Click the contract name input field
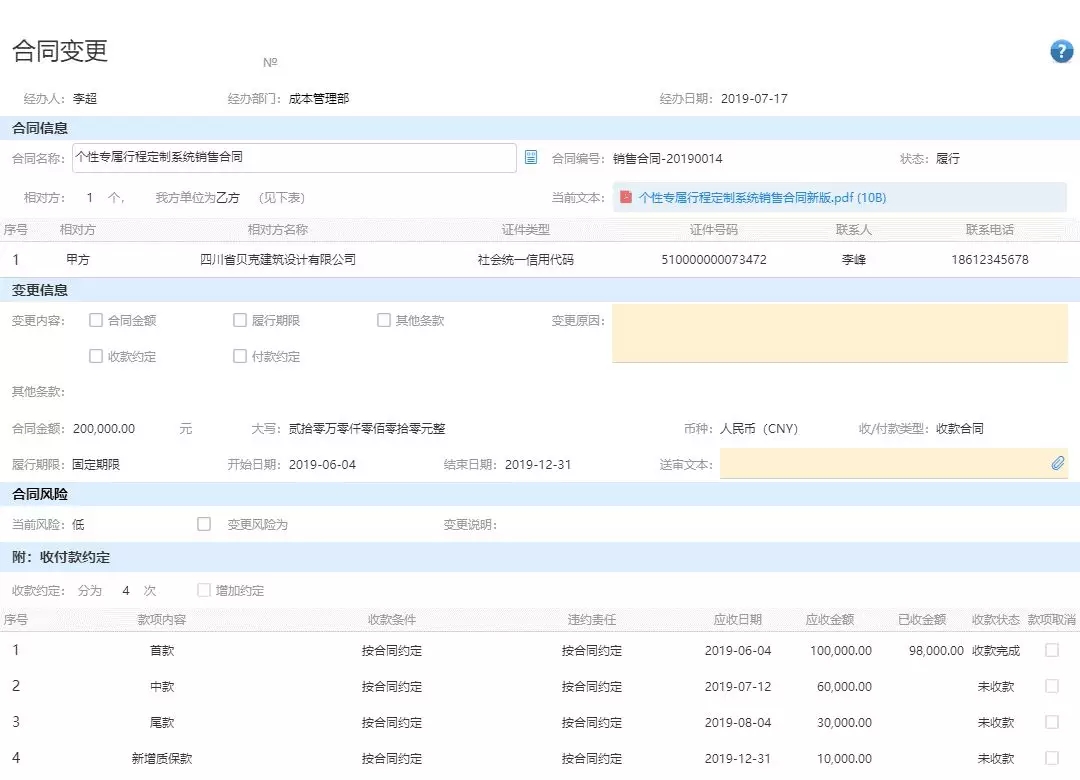 point(294,158)
